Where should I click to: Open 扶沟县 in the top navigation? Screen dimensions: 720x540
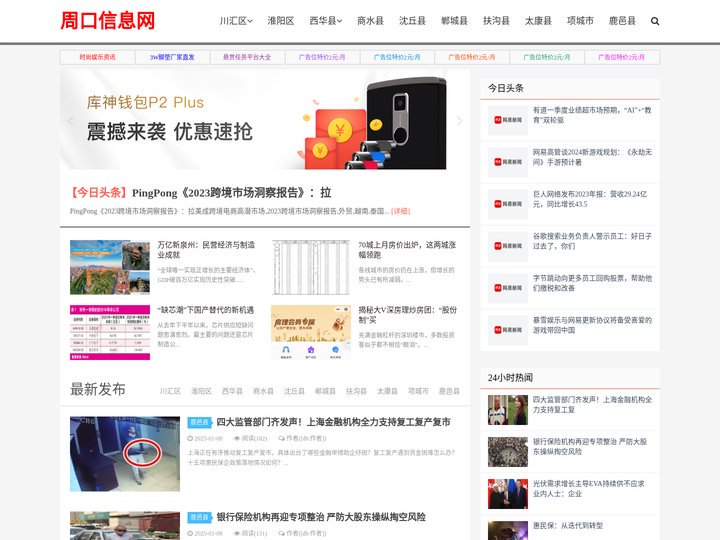click(496, 21)
